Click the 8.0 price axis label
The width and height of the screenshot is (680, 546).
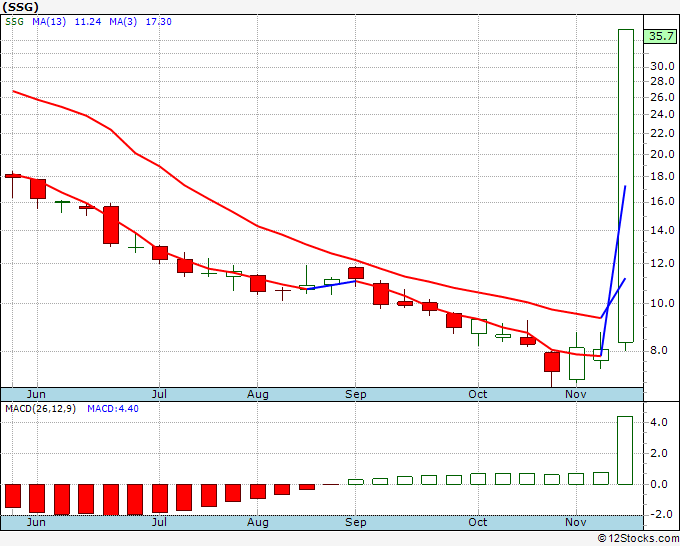click(x=659, y=350)
